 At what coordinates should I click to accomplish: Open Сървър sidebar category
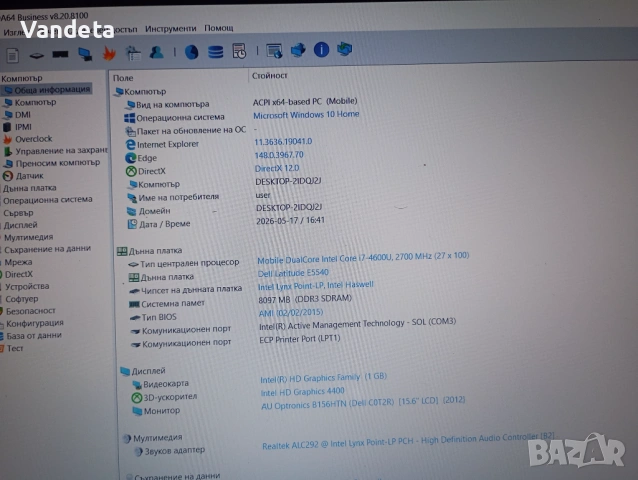pyautogui.click(x=18, y=213)
